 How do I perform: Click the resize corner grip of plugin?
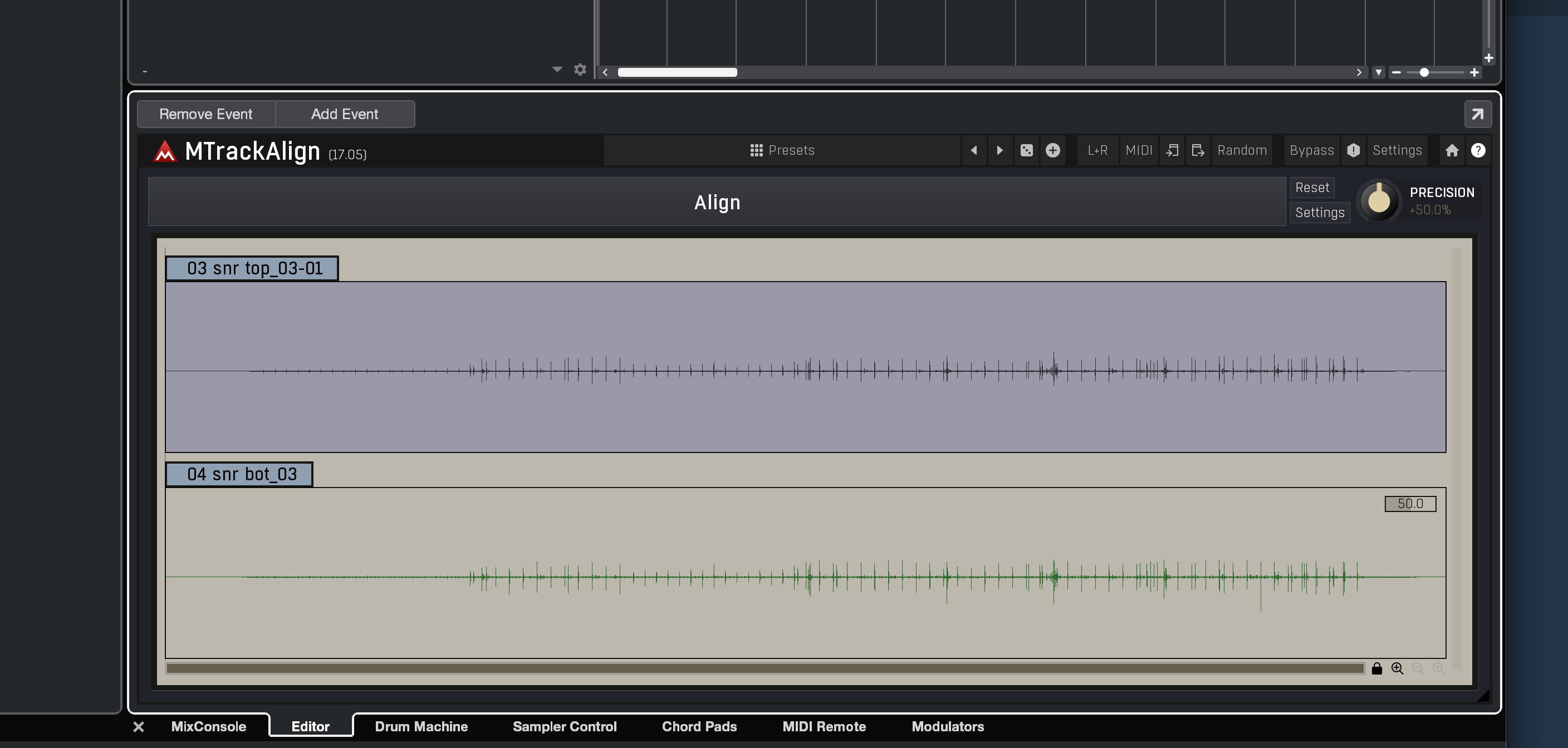1483,695
